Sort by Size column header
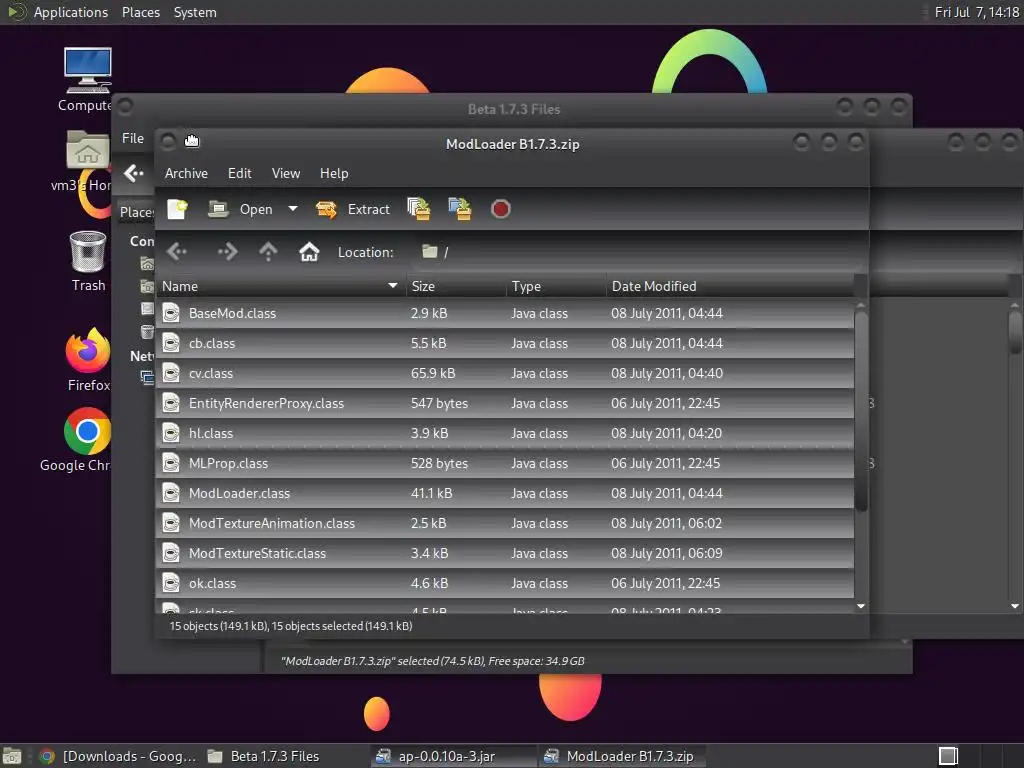 click(x=456, y=286)
